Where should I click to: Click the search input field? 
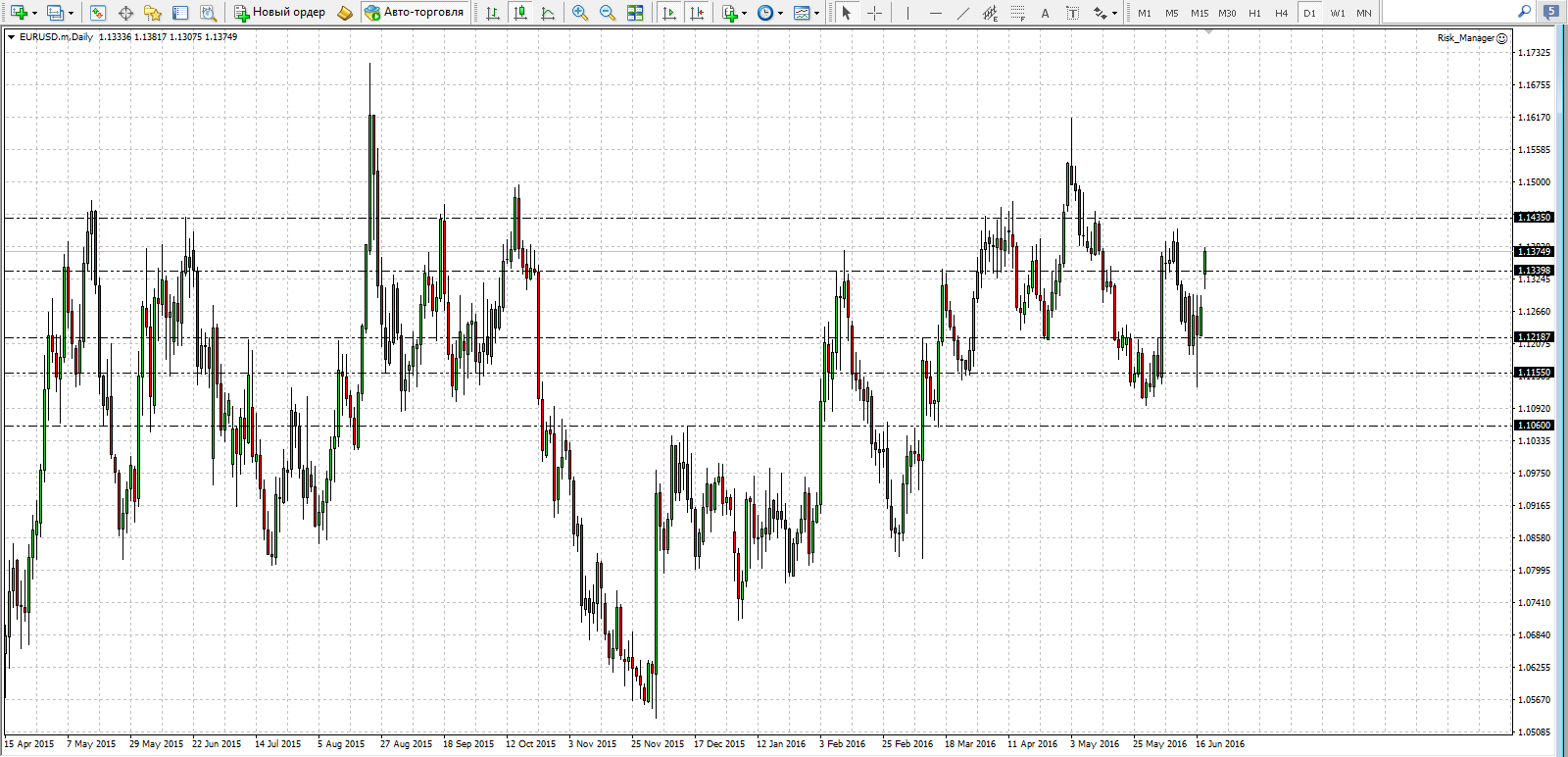pos(1450,13)
